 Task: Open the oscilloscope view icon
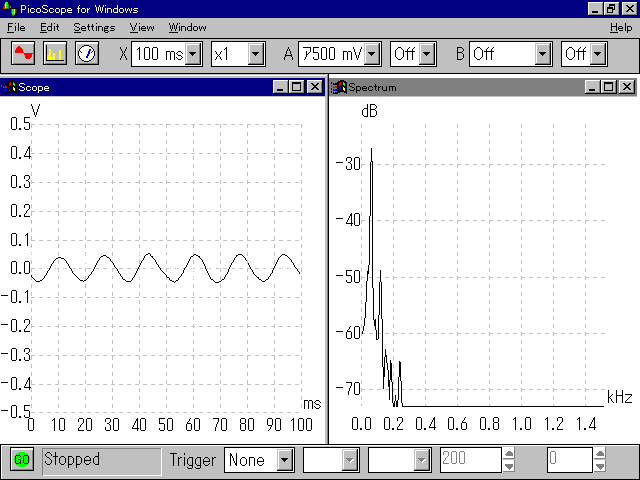23,53
